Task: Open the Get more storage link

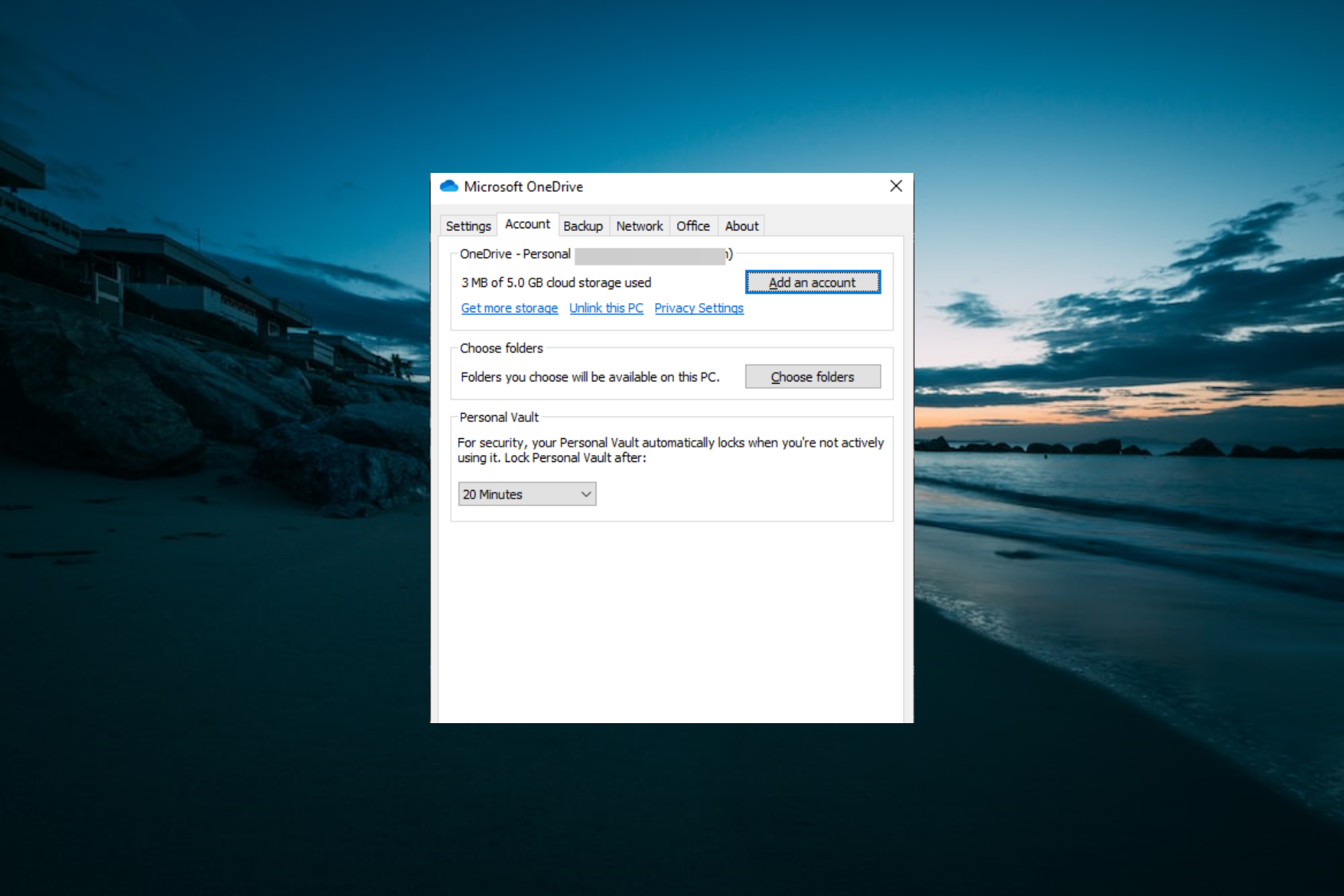Action: (510, 308)
